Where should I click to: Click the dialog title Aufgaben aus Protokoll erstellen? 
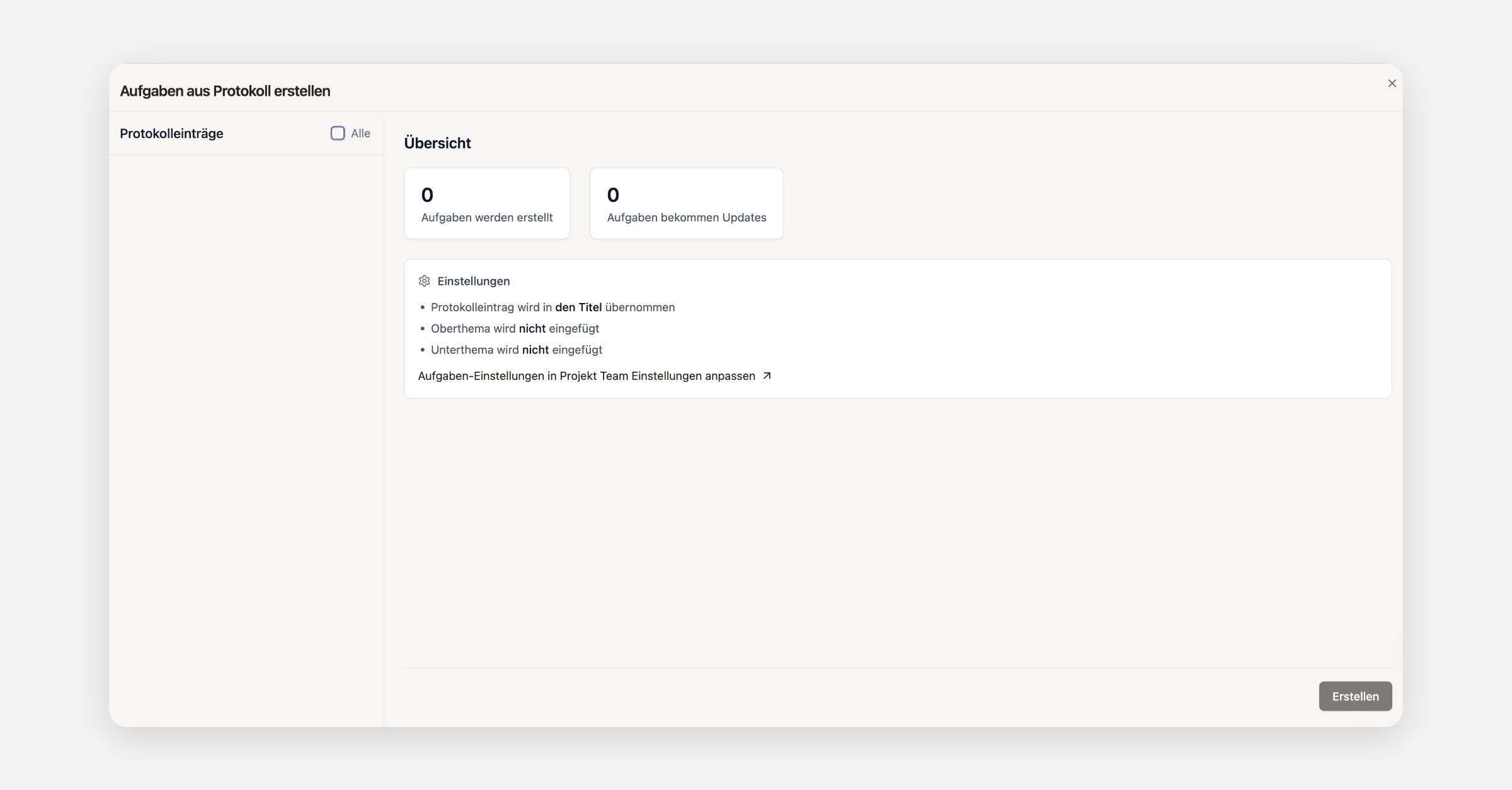pyautogui.click(x=225, y=91)
